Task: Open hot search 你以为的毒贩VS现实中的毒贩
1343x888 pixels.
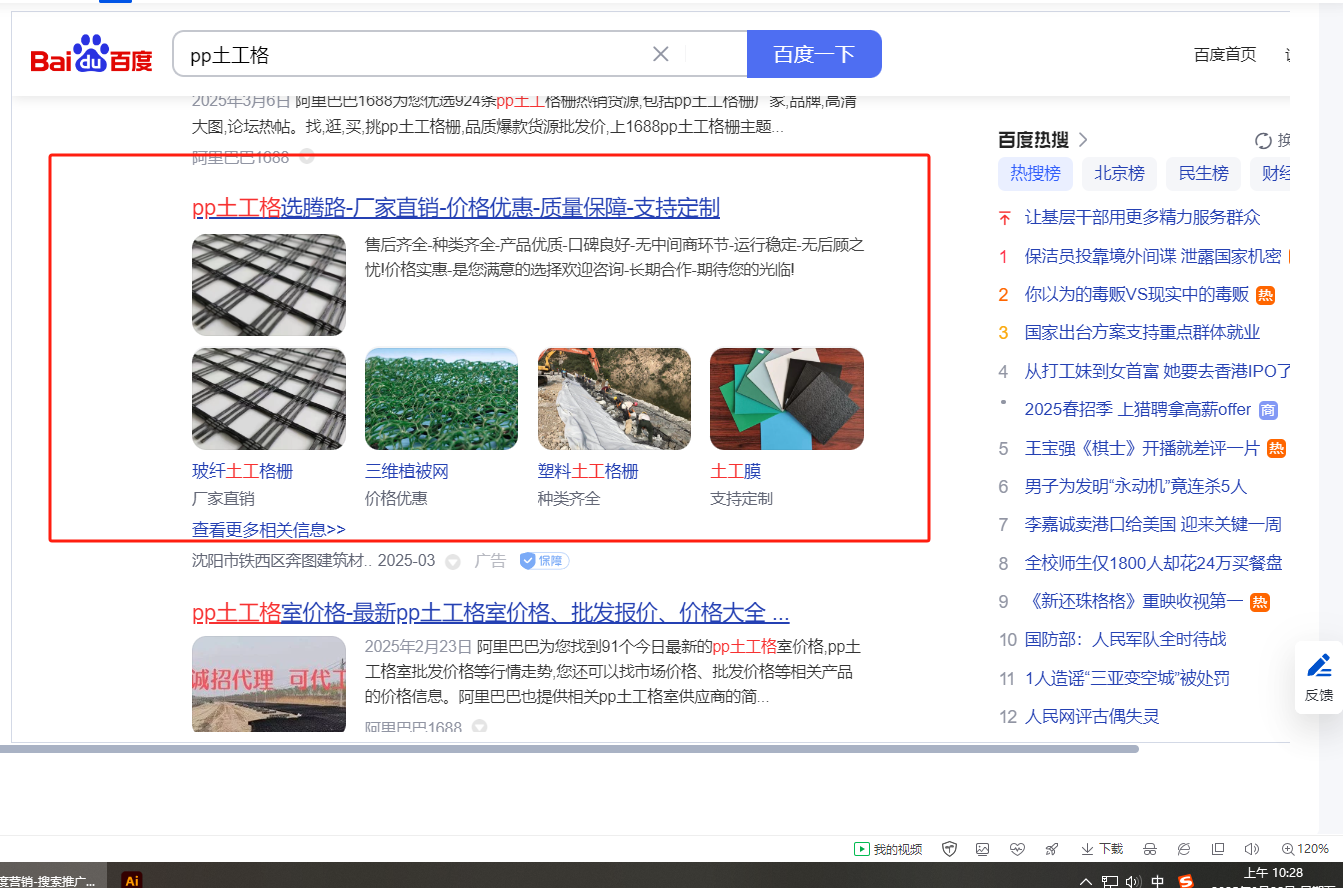Action: pos(1137,294)
